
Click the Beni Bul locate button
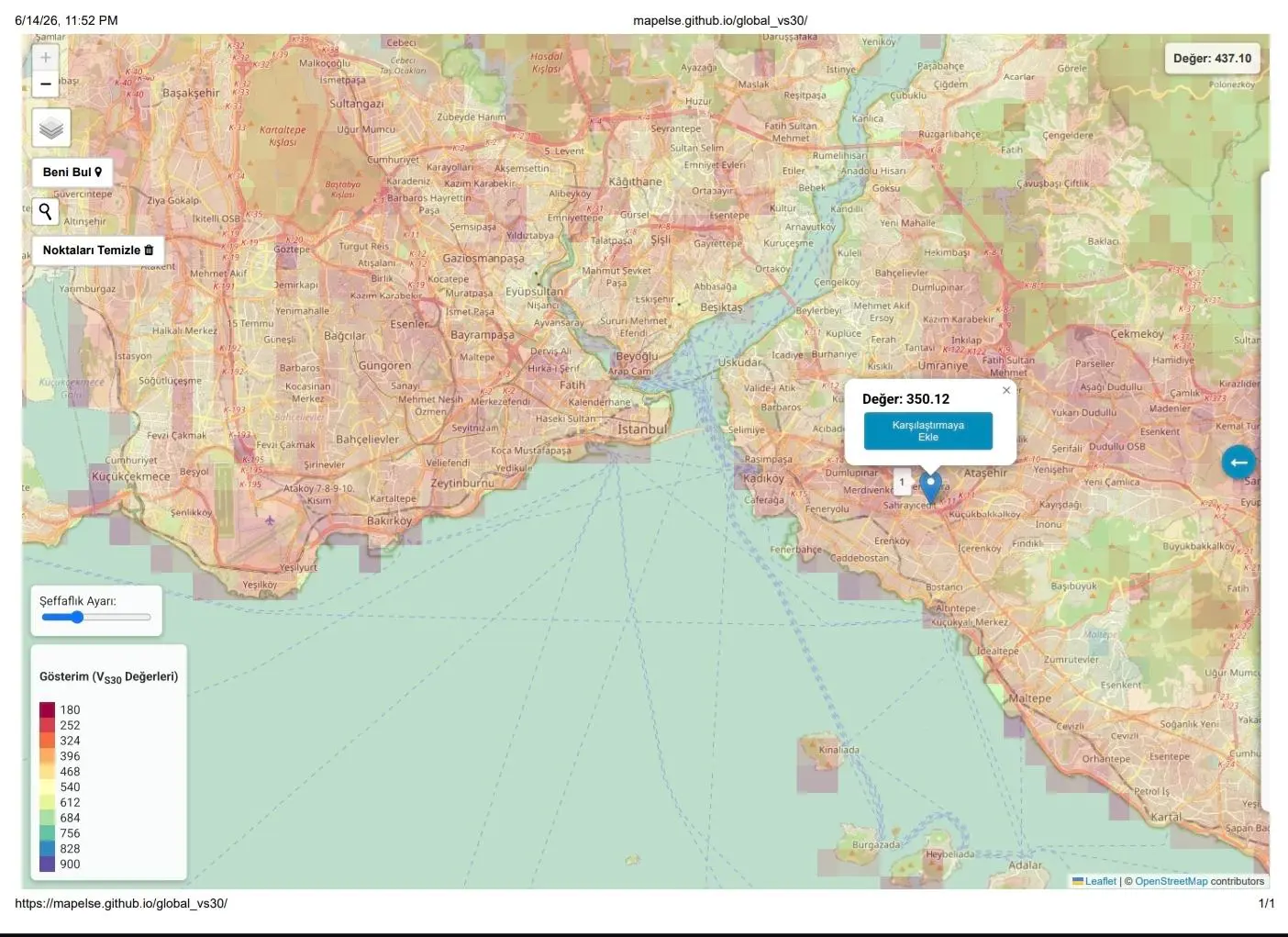(x=72, y=172)
